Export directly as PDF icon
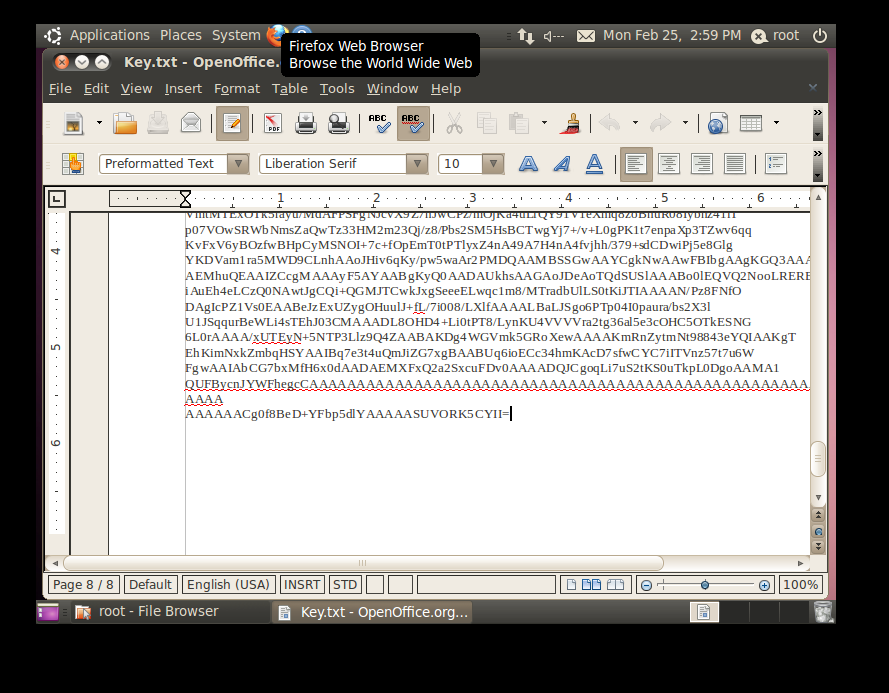 coord(273,123)
